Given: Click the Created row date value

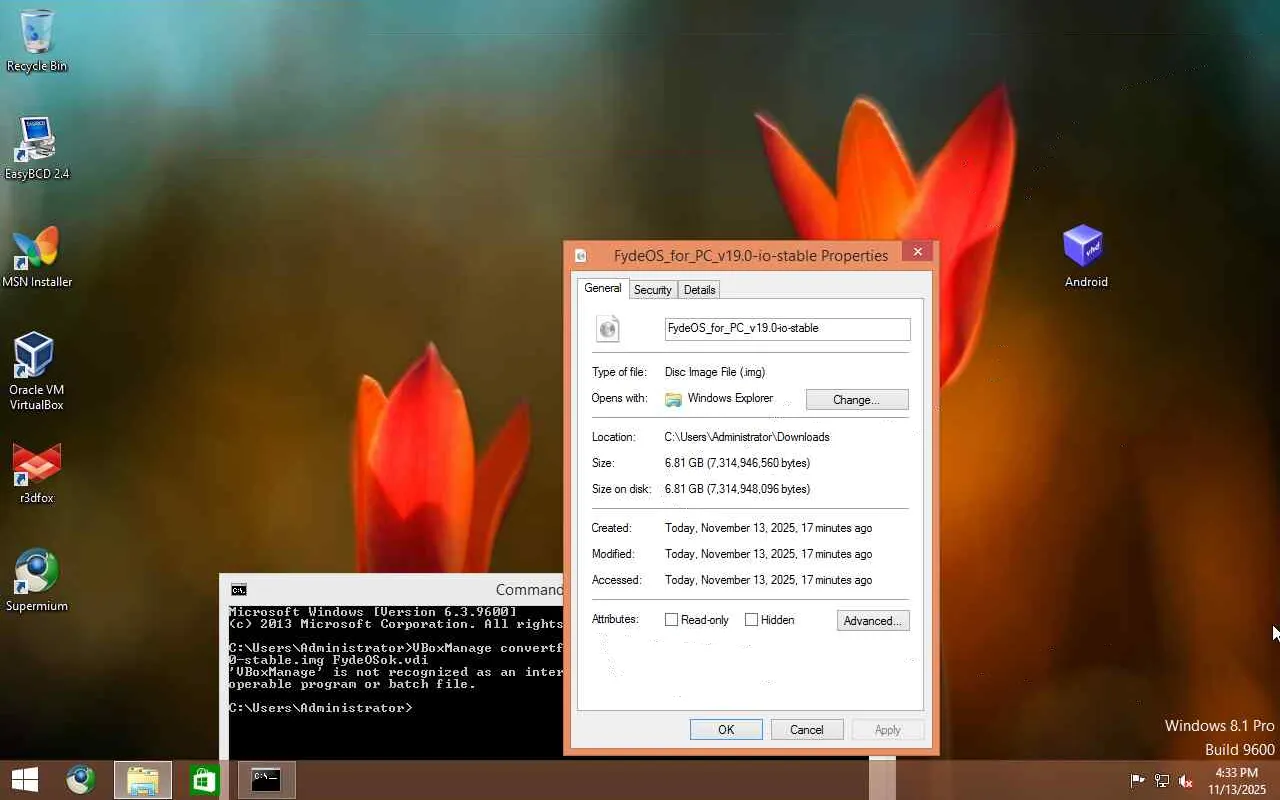Looking at the screenshot, I should pyautogui.click(x=768, y=528).
